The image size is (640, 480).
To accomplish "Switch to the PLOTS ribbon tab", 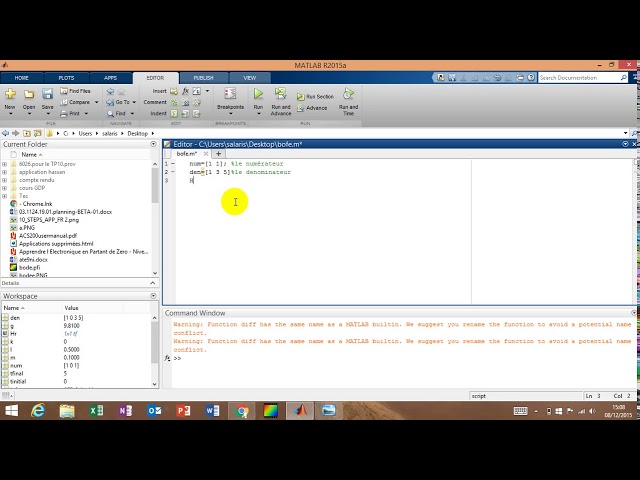I will coord(66,78).
